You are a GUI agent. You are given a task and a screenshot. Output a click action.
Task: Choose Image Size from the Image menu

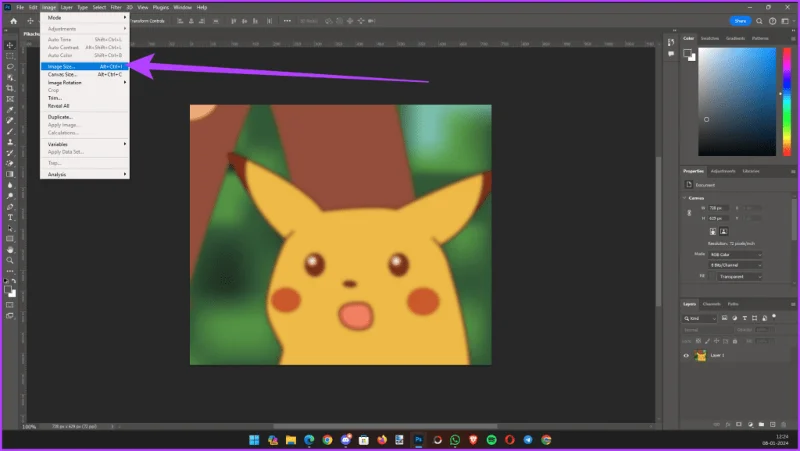click(x=85, y=66)
